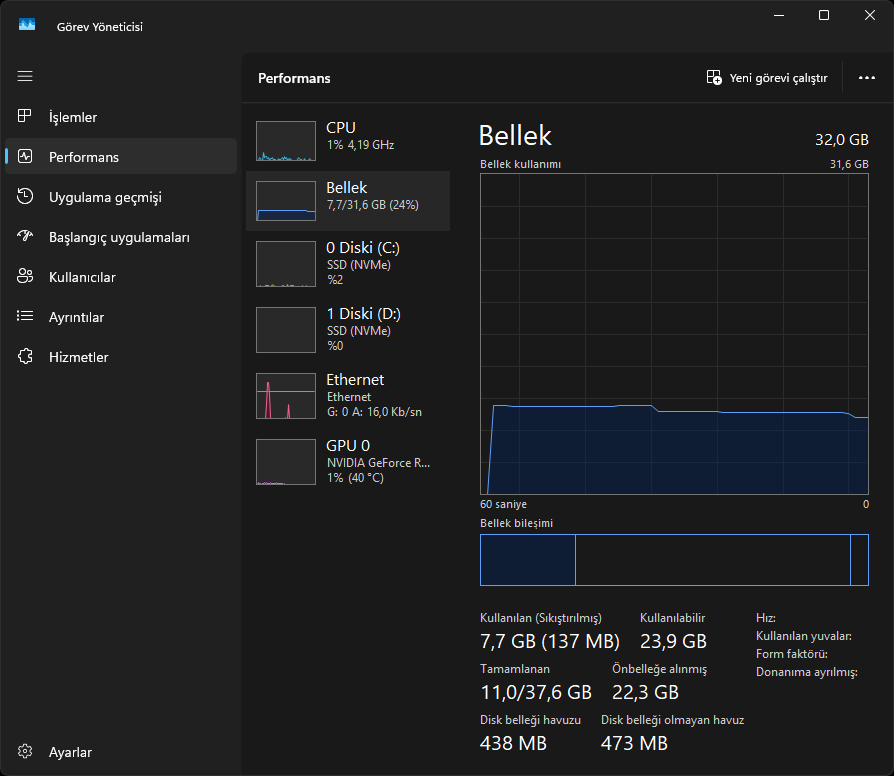Viewport: 894px width, 776px height.
Task: Click Yeni görevi çalıştır button
Action: coord(767,78)
